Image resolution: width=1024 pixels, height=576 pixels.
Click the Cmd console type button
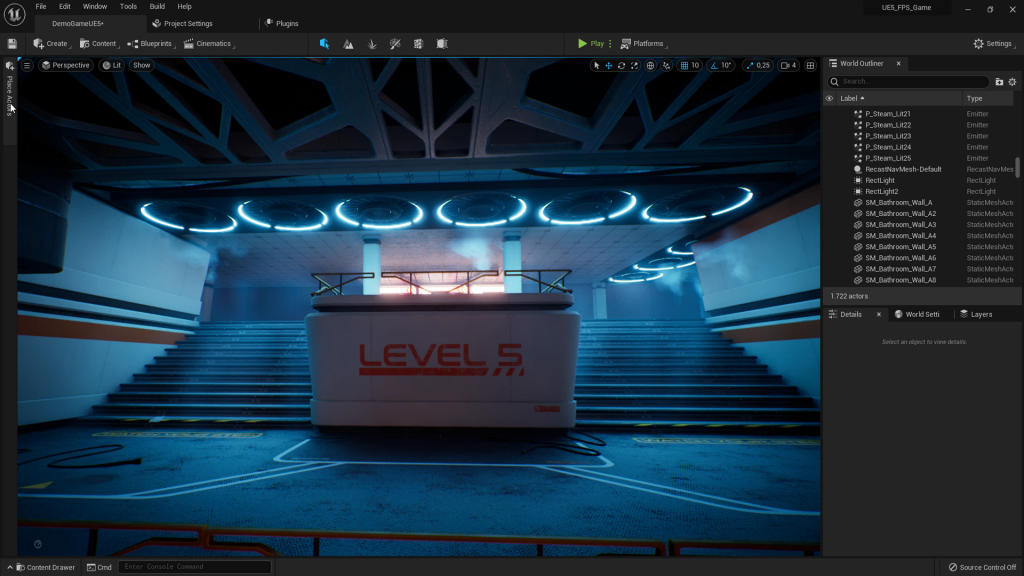point(99,567)
